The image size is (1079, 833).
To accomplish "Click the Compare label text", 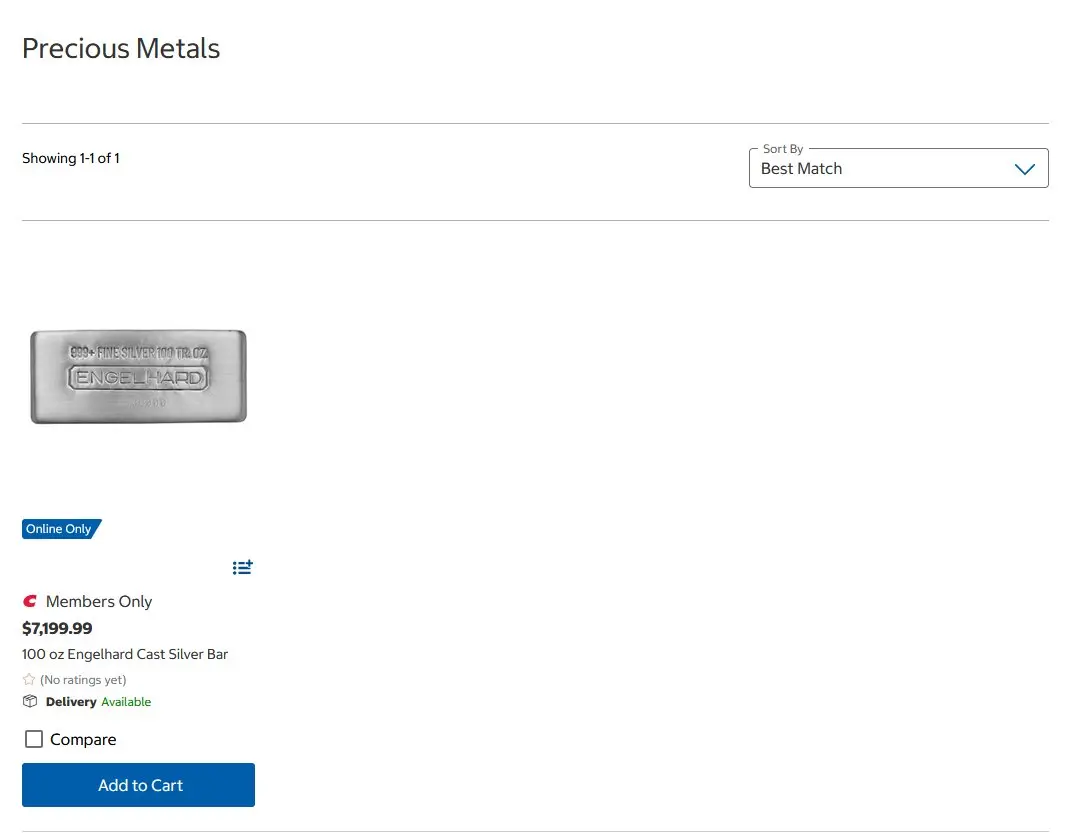I will pyautogui.click(x=83, y=739).
